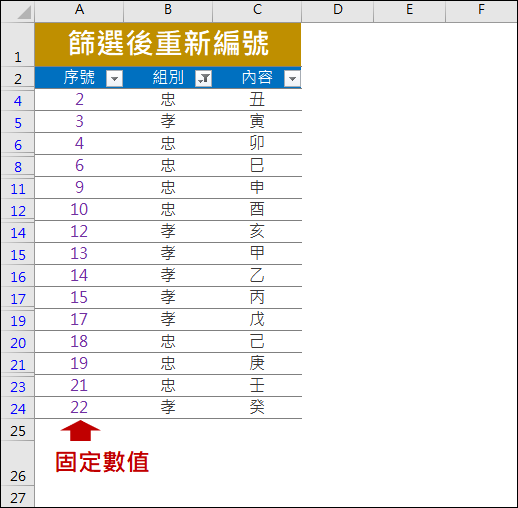Screen dimensions: 518x508
Task: Select row 6 header
Action: point(18,144)
